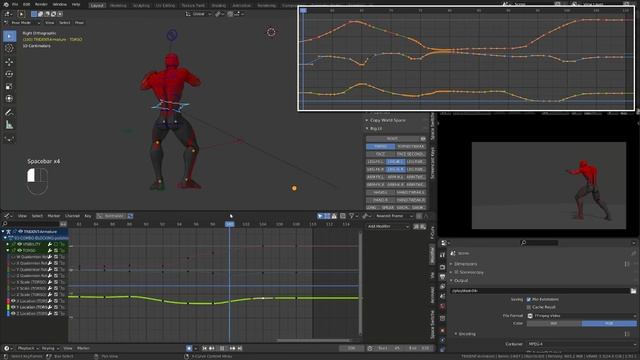Pause the animation playback
The image size is (640, 360).
222,348
